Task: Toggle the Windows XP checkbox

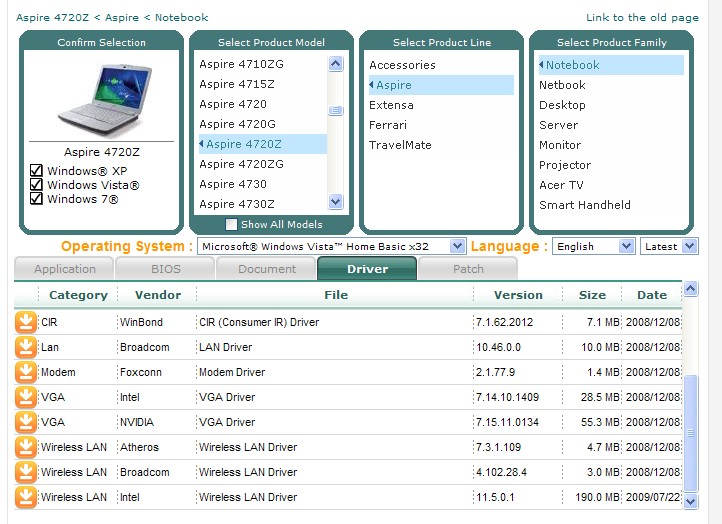Action: point(36,170)
